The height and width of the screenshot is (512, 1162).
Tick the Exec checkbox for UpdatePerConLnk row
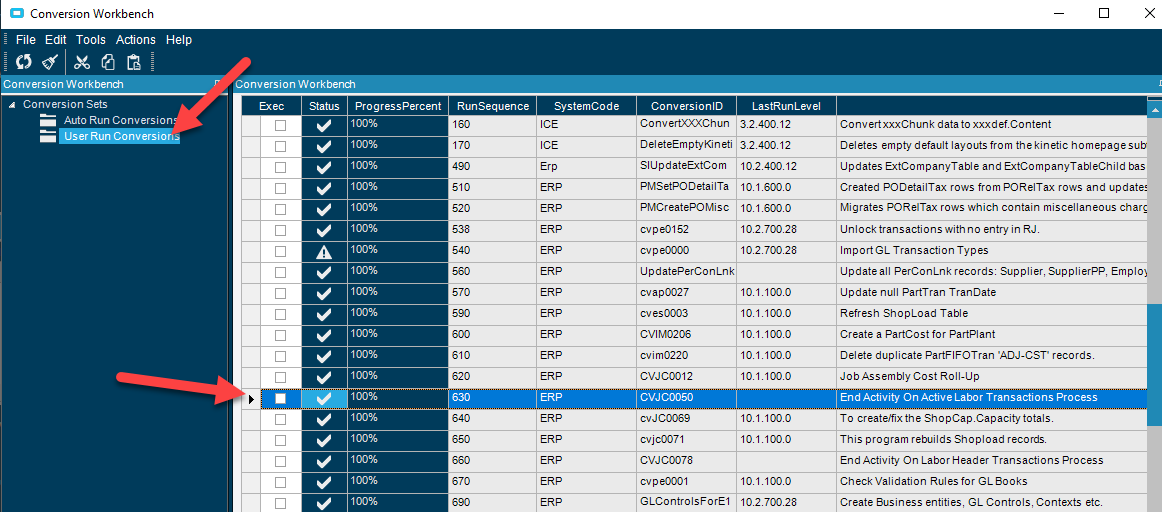(x=280, y=273)
